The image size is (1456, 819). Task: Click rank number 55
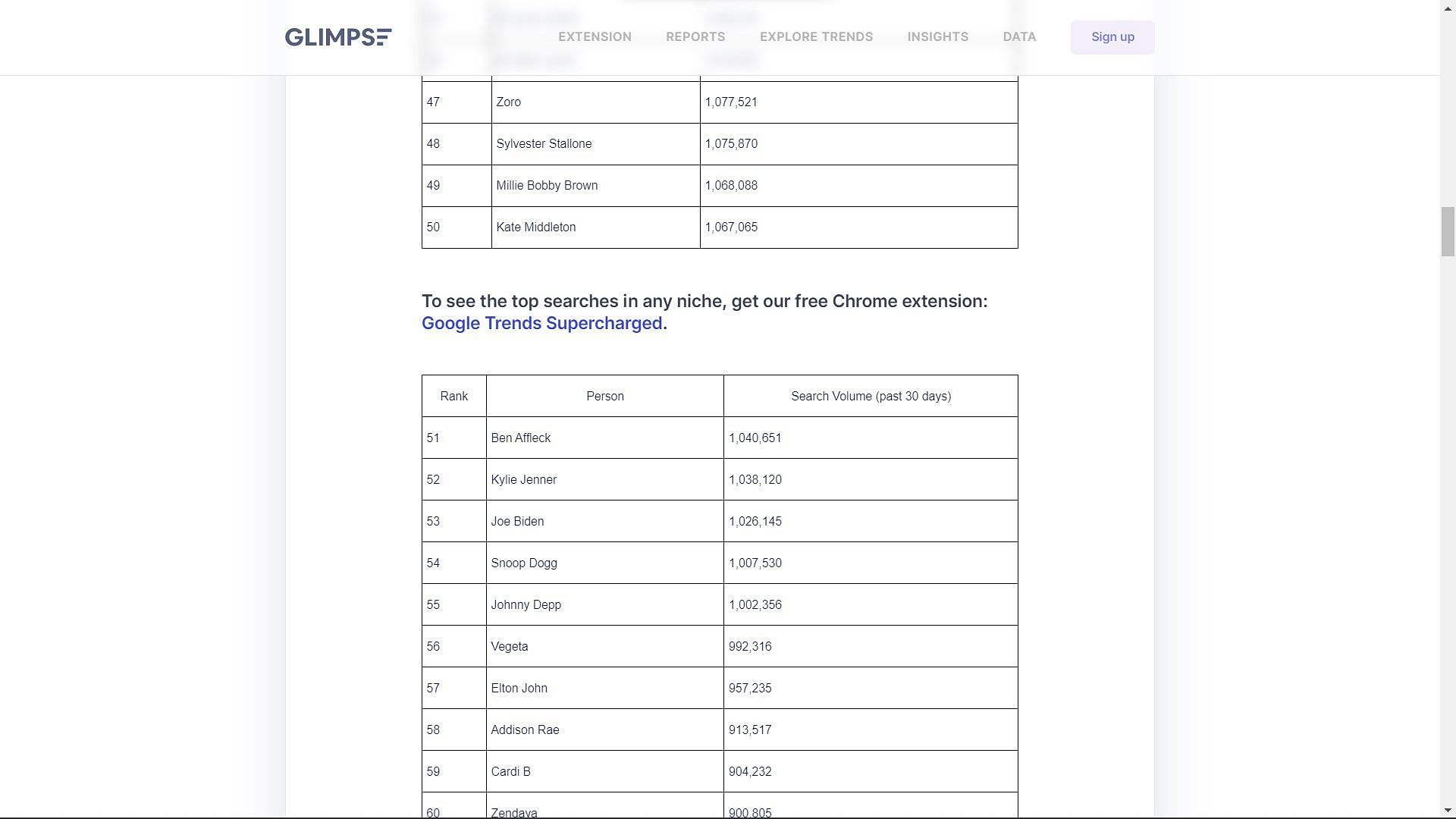(x=433, y=604)
